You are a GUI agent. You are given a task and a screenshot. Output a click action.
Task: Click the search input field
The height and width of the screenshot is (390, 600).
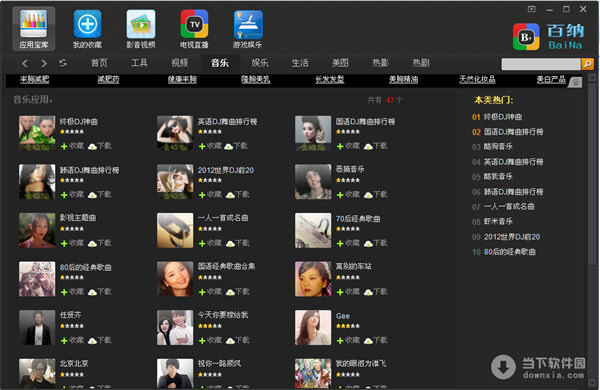click(541, 64)
